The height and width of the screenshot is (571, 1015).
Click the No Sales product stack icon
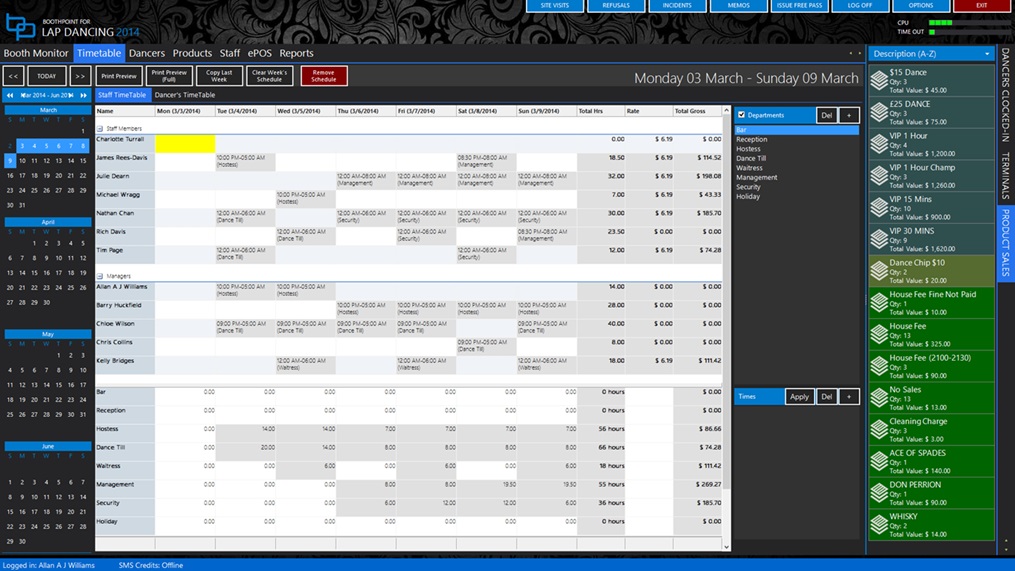point(878,397)
